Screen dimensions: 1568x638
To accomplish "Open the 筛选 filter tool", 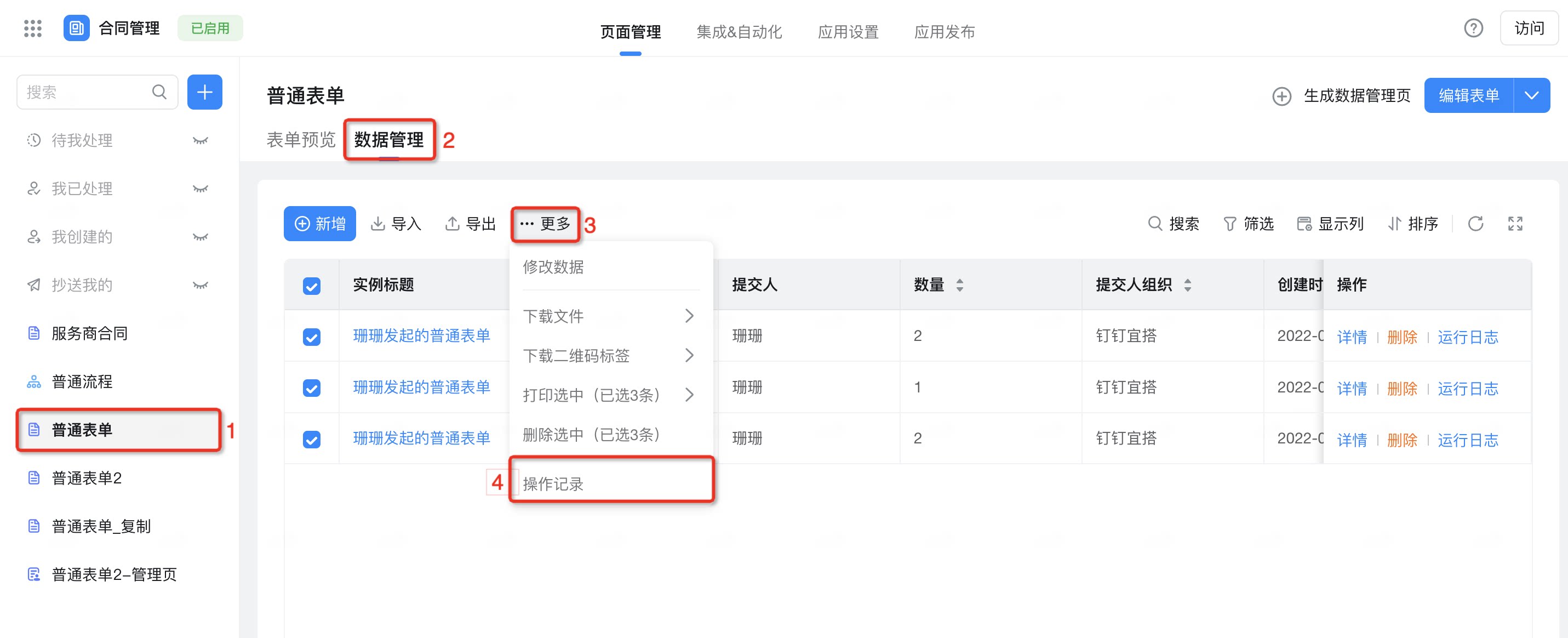I will [1249, 224].
